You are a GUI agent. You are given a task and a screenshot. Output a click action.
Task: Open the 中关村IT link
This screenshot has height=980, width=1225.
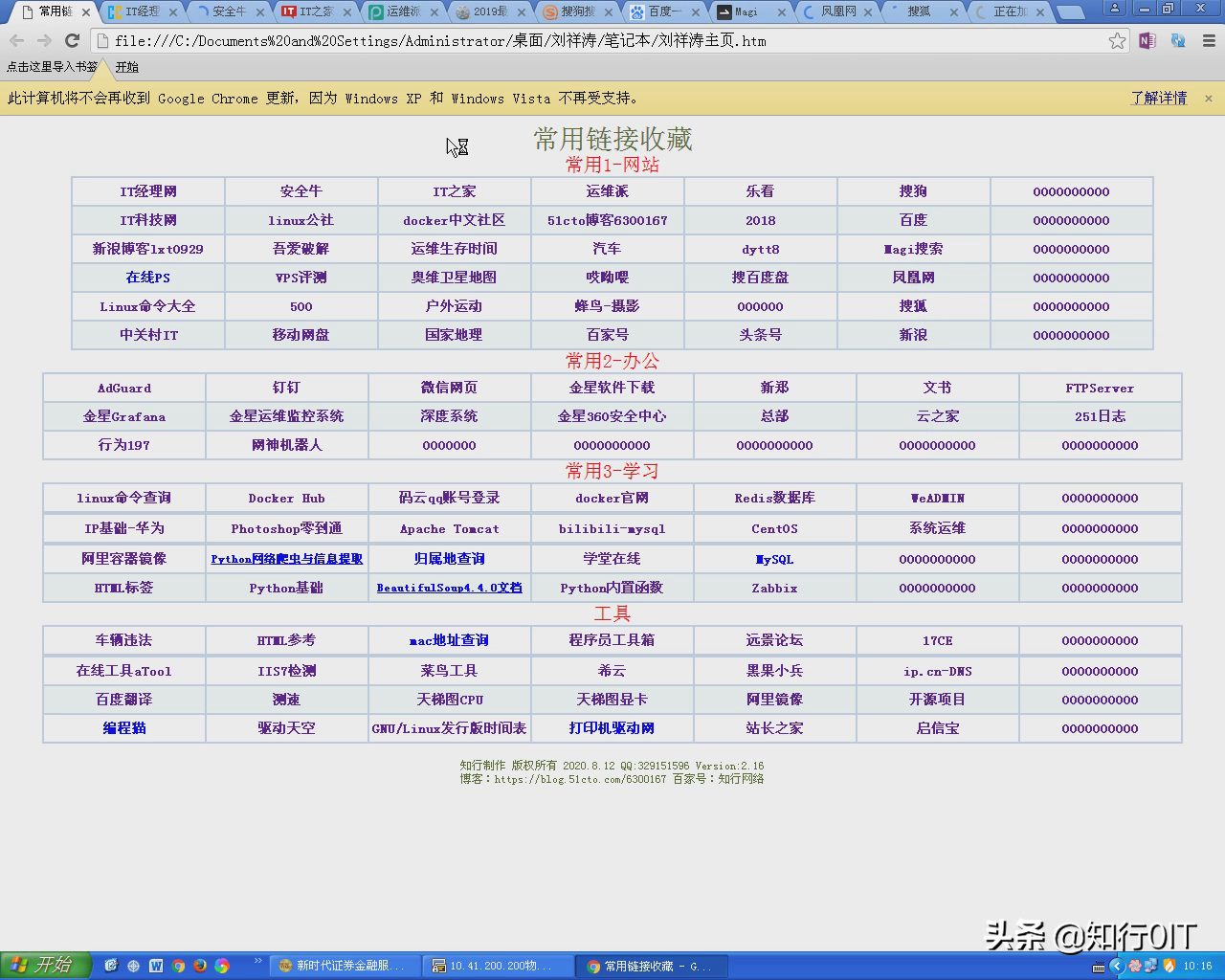[x=148, y=335]
